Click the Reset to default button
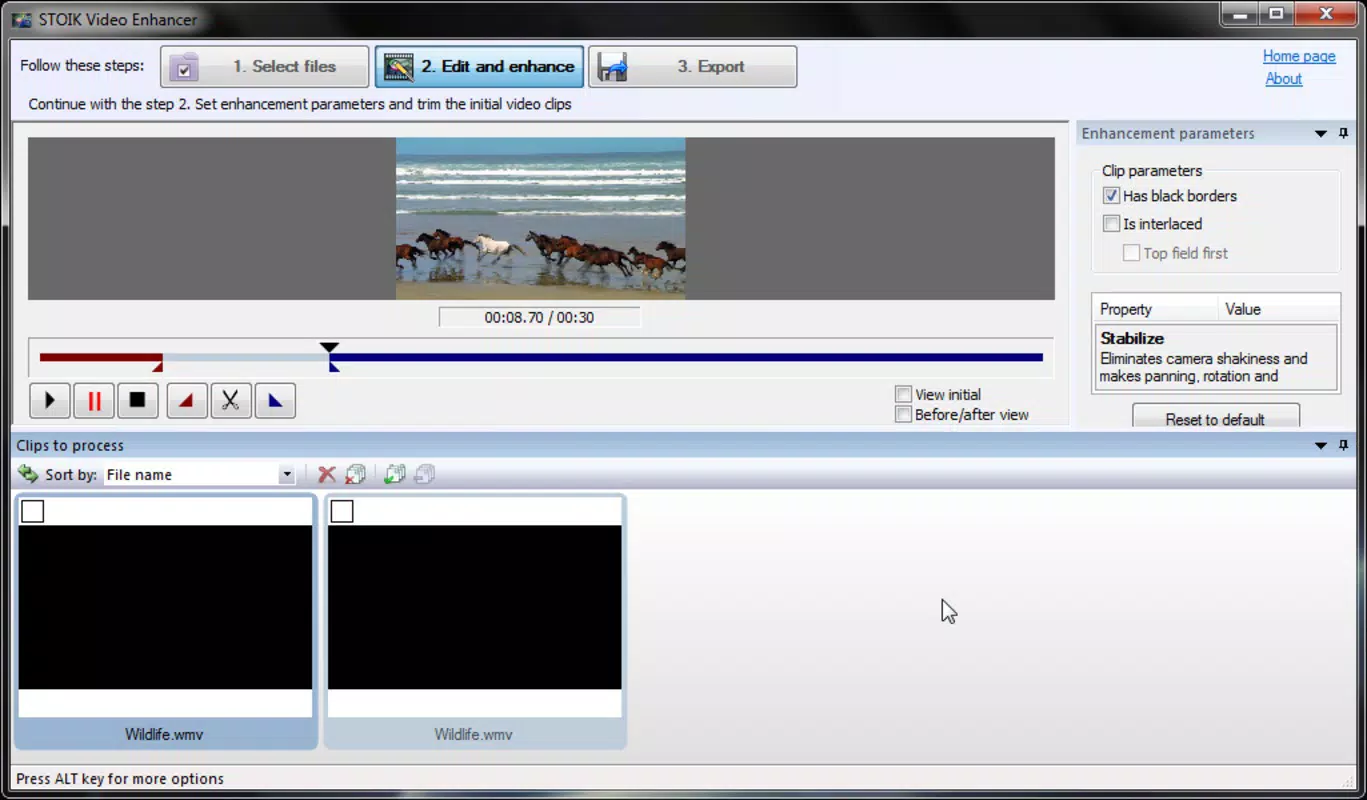 coord(1215,418)
